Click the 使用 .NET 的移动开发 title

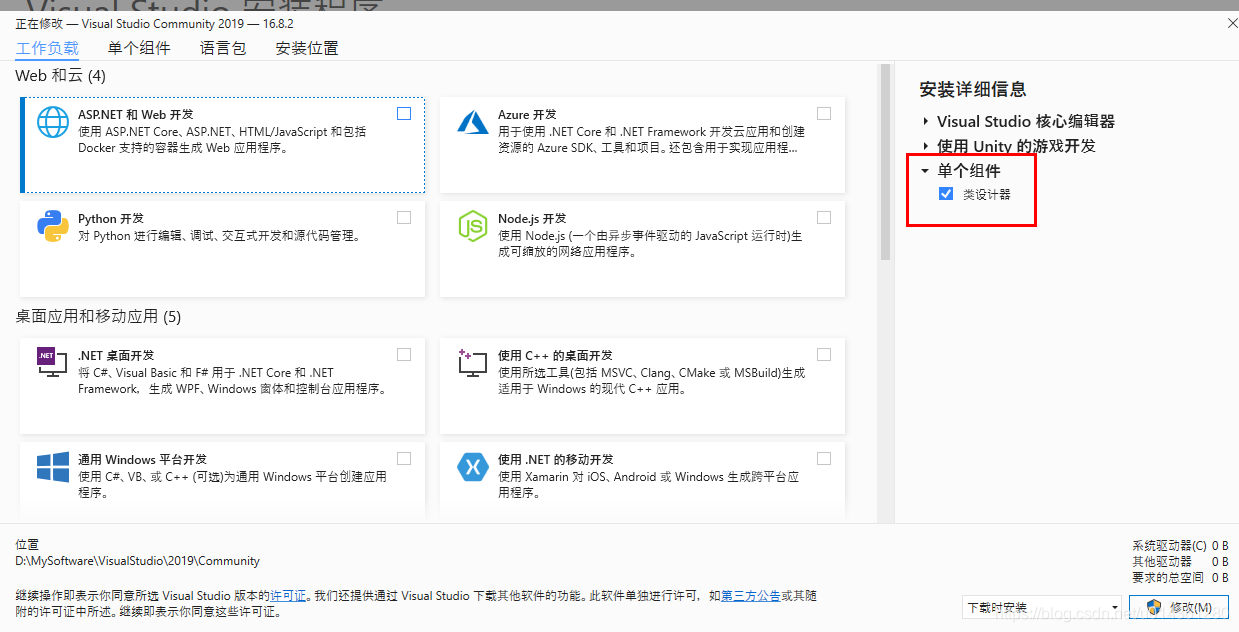pyautogui.click(x=556, y=460)
